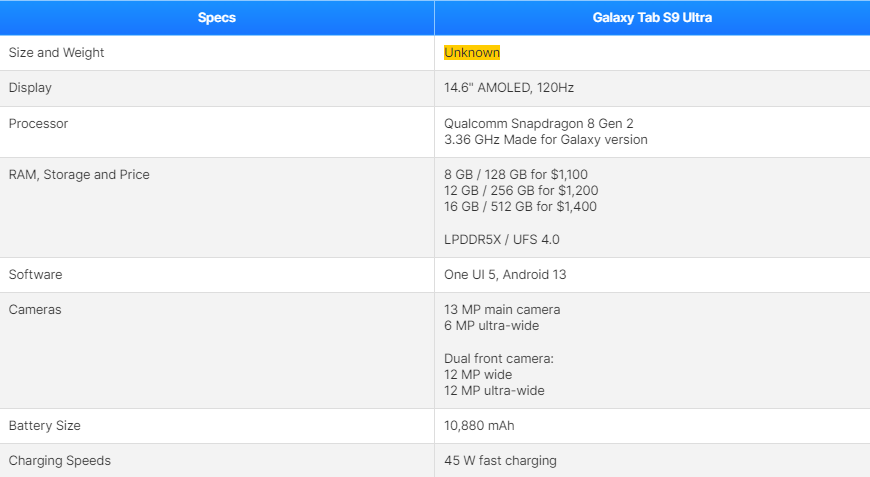Image resolution: width=870 pixels, height=477 pixels.
Task: Click One UI 5, Android 13 value
Action: [x=505, y=275]
